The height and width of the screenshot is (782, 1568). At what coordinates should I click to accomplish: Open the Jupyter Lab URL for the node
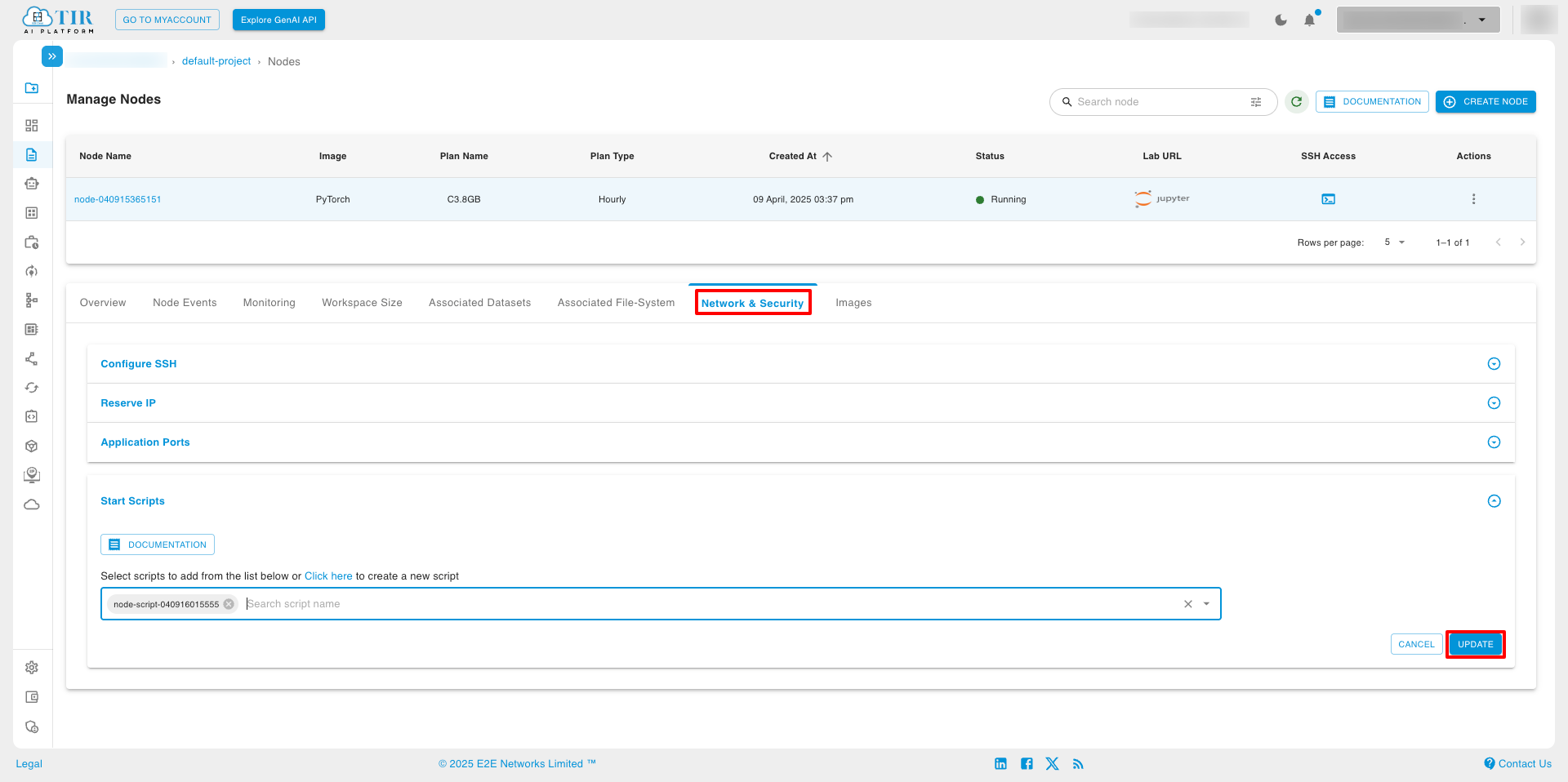1161,199
